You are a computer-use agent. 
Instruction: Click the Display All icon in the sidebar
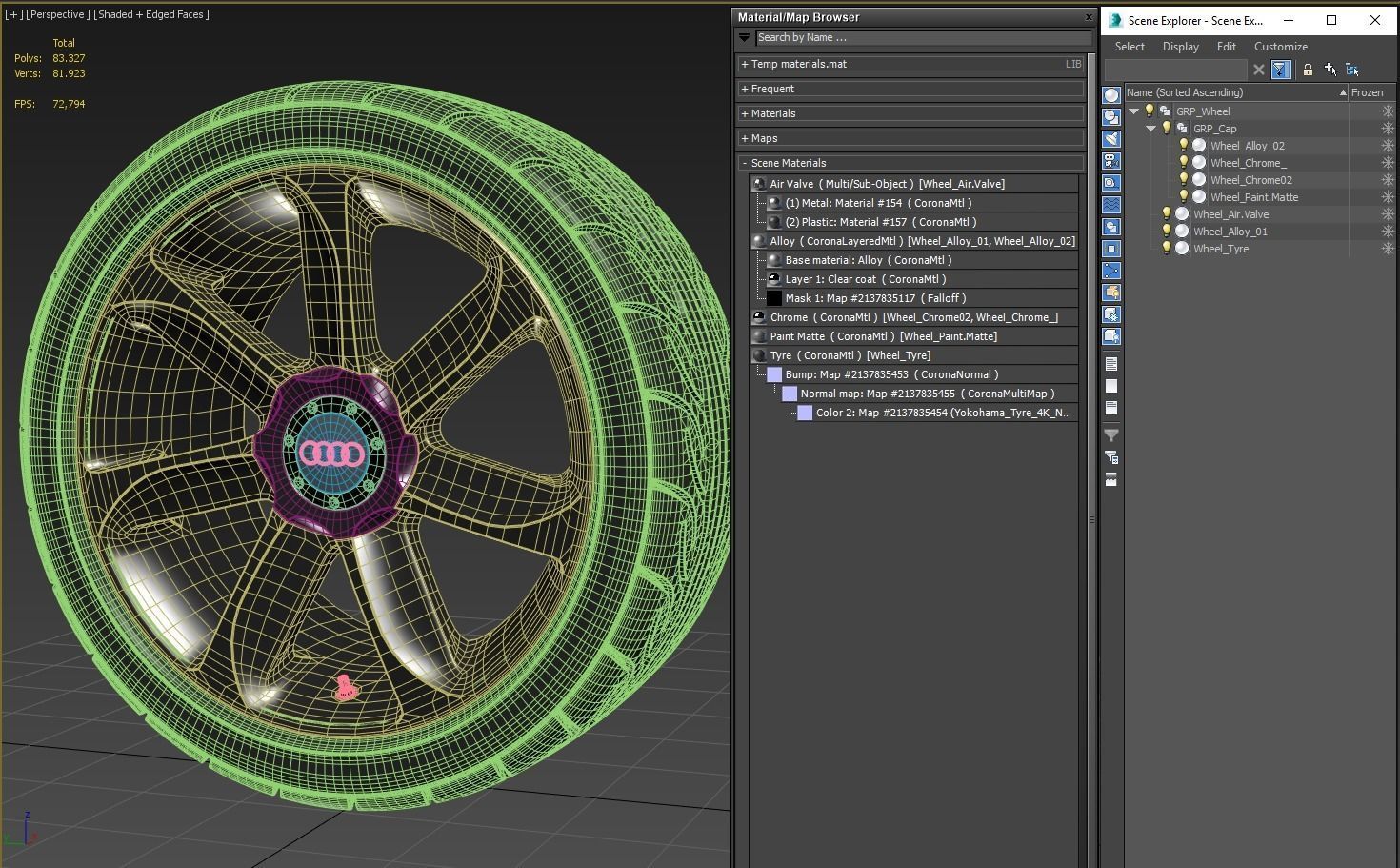coord(1111,364)
